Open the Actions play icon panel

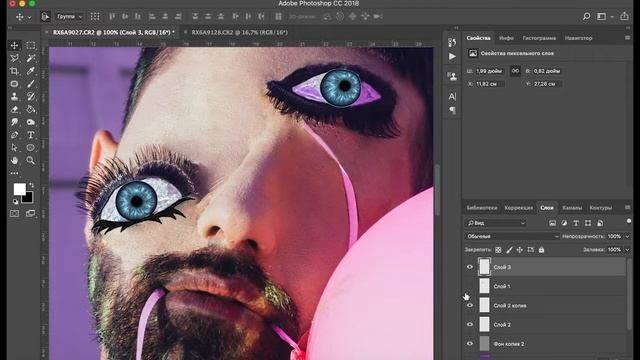click(452, 56)
